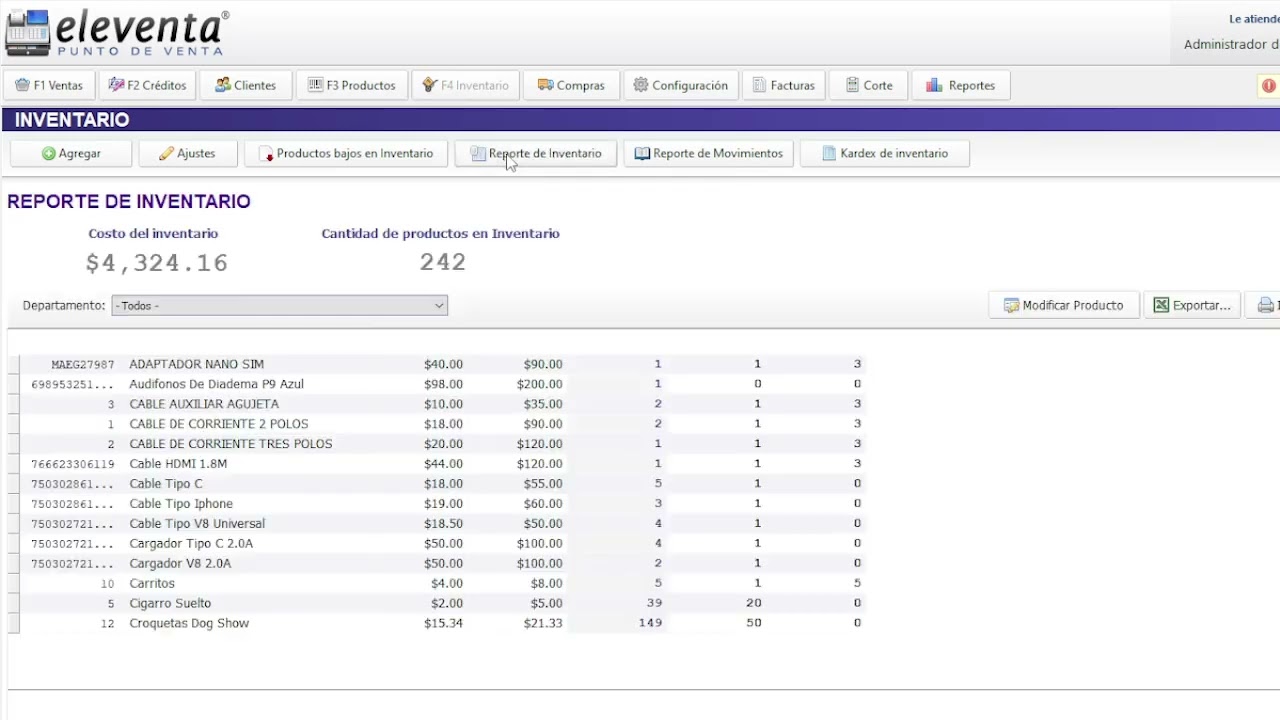Click the $21.33 price cell
1280x720 pixels.
tap(543, 623)
